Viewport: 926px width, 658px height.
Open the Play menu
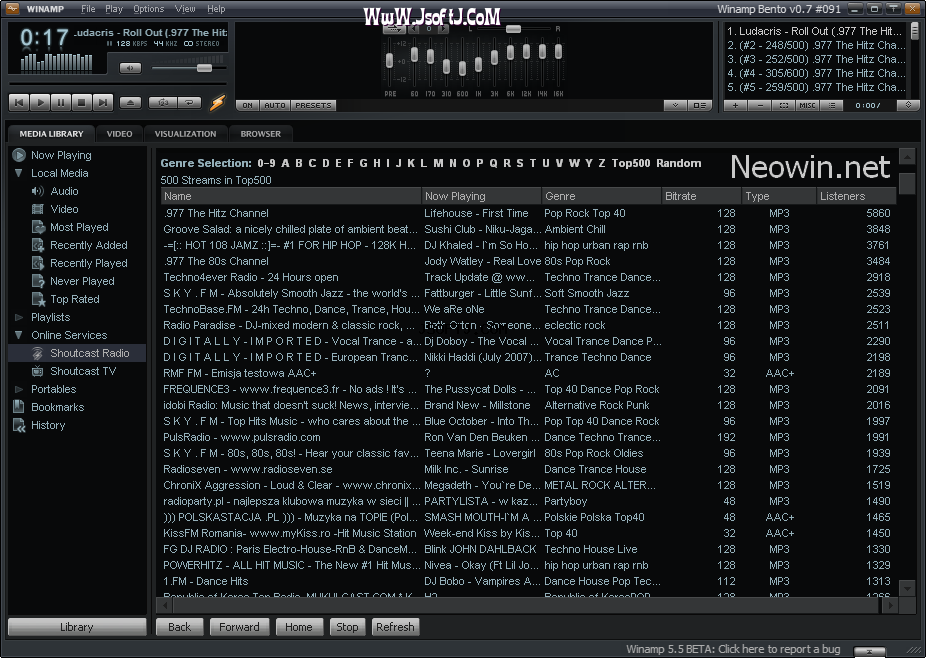114,9
